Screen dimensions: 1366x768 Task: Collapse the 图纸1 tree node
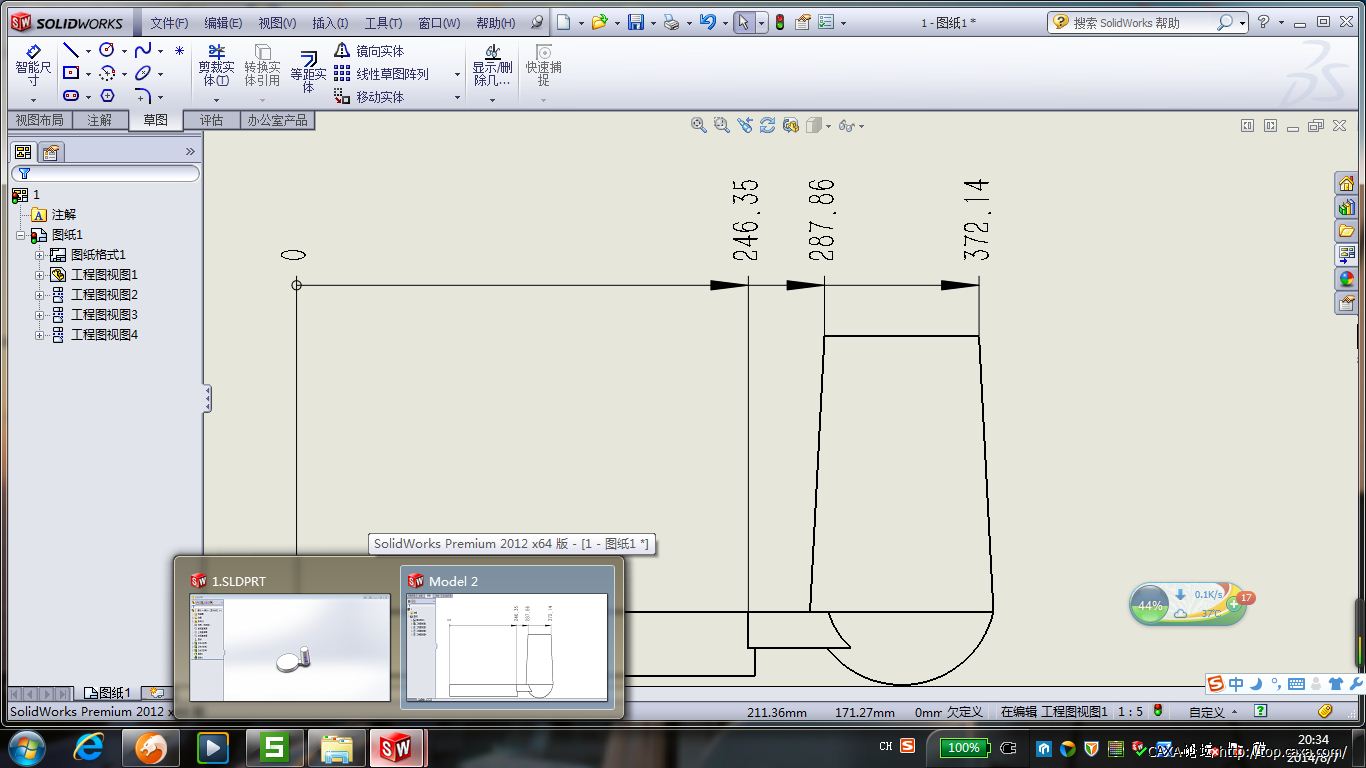tap(20, 235)
